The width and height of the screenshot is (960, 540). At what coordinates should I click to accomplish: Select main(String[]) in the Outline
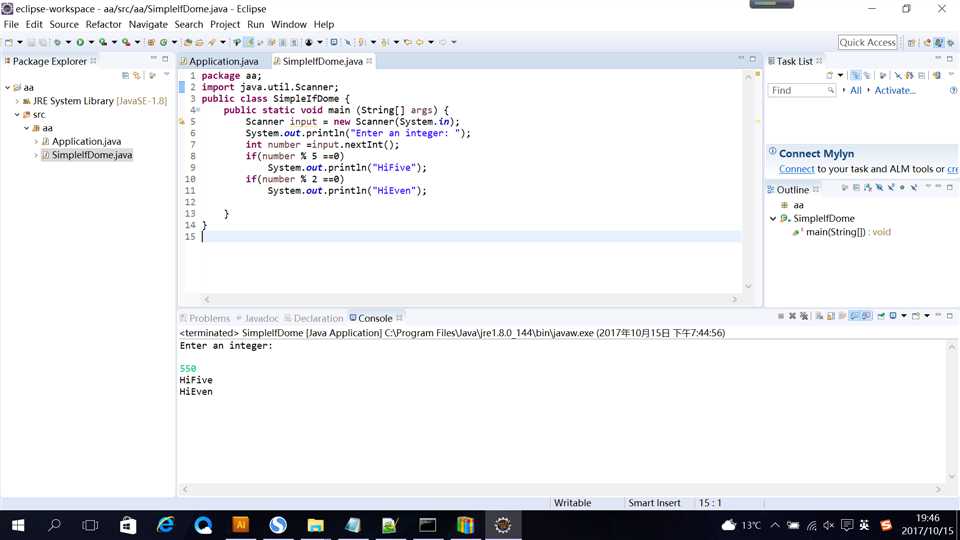click(842, 232)
